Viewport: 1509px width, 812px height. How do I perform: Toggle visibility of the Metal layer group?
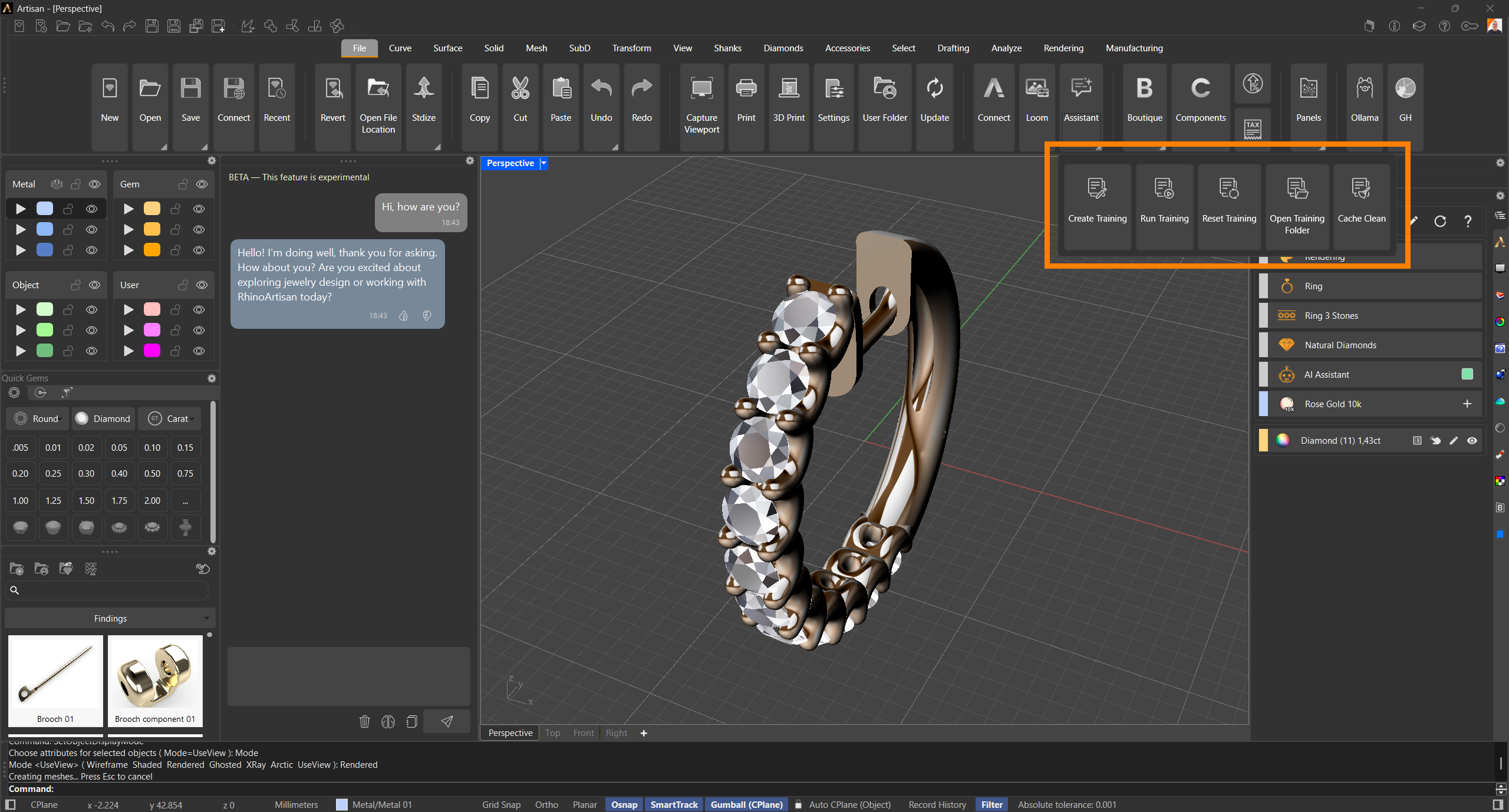94,184
